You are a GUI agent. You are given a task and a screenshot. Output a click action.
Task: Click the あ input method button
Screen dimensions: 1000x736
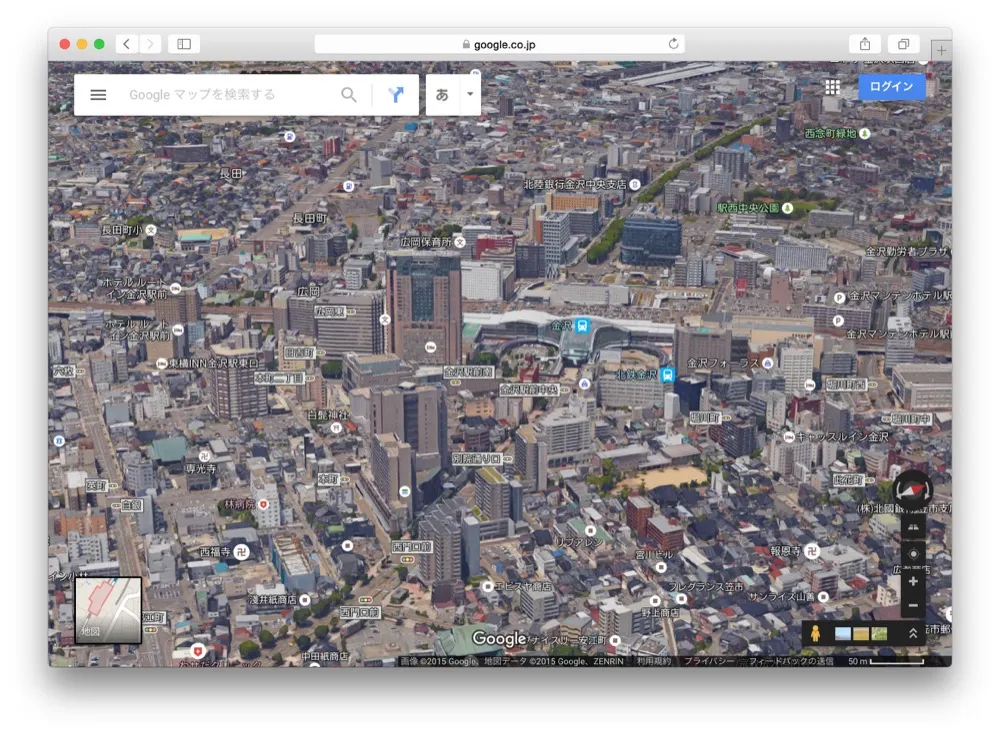441,94
